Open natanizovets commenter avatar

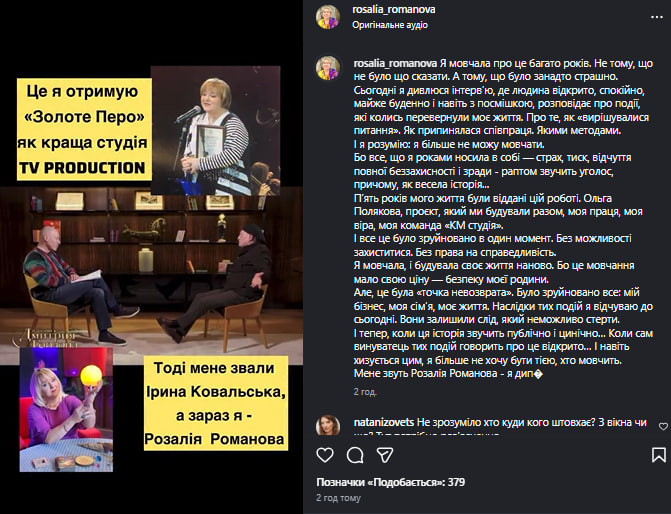pos(328,425)
